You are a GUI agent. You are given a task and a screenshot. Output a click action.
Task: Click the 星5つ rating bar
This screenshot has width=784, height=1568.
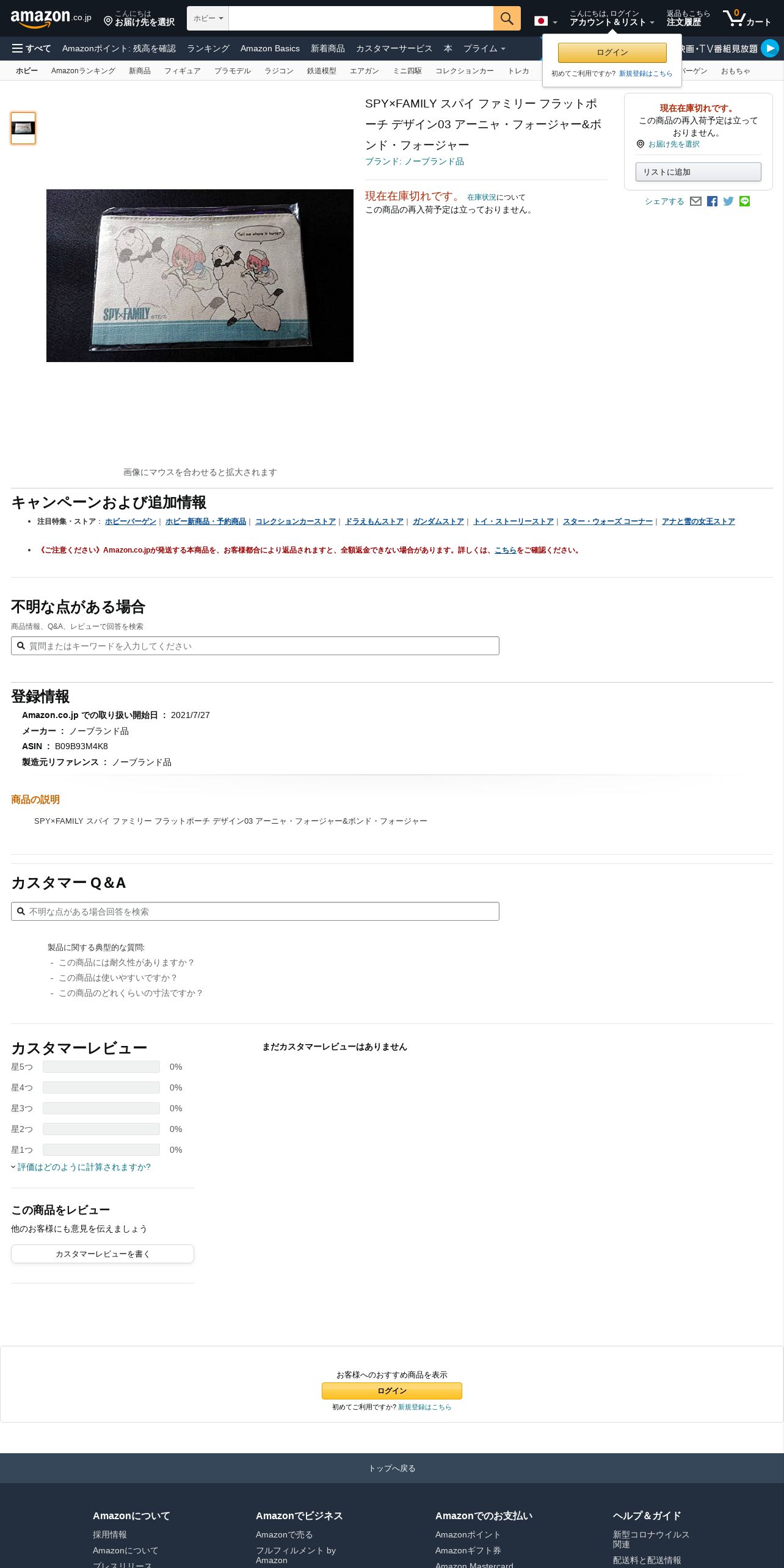[101, 1067]
